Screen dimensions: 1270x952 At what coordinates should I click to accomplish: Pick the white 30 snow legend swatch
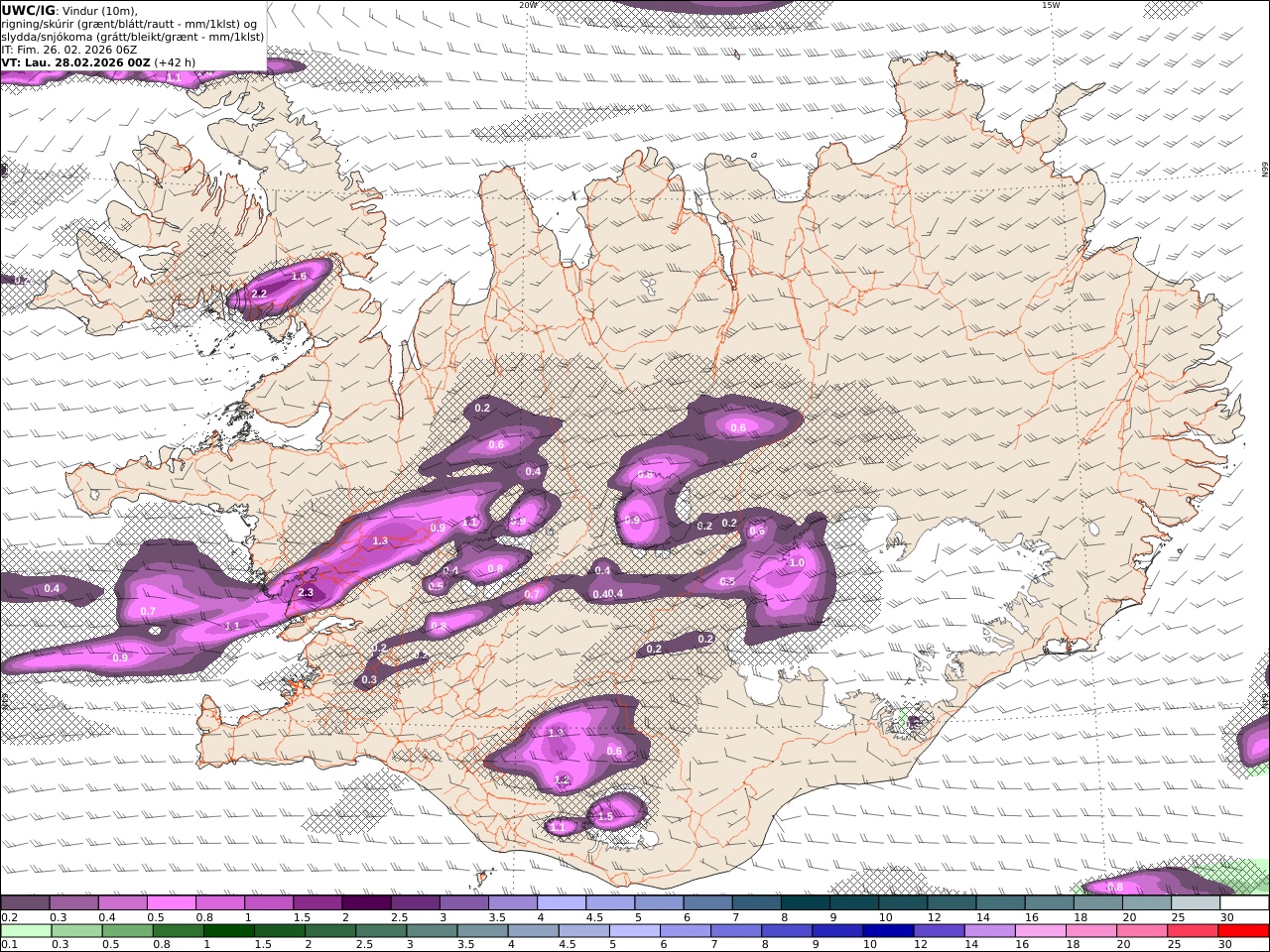[1244, 903]
